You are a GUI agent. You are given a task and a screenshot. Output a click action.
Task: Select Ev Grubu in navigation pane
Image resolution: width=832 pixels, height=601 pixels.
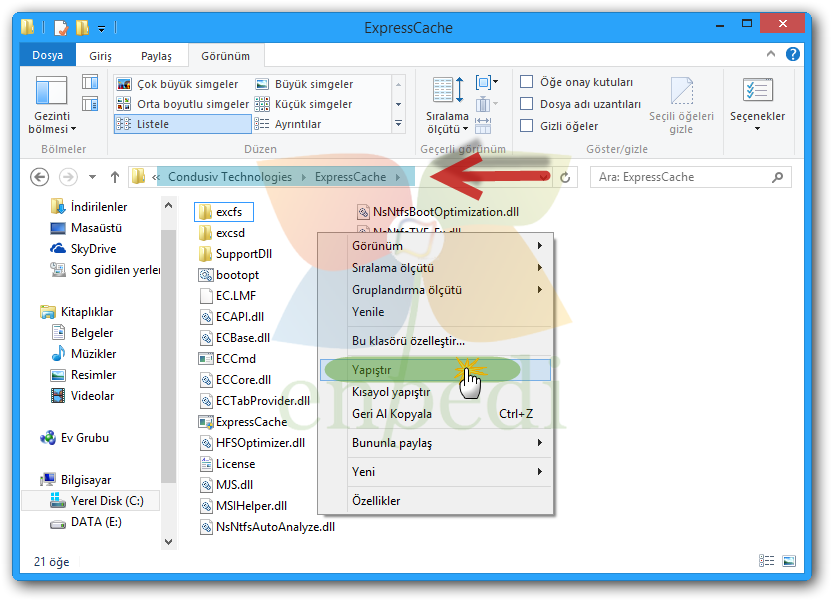[75, 438]
